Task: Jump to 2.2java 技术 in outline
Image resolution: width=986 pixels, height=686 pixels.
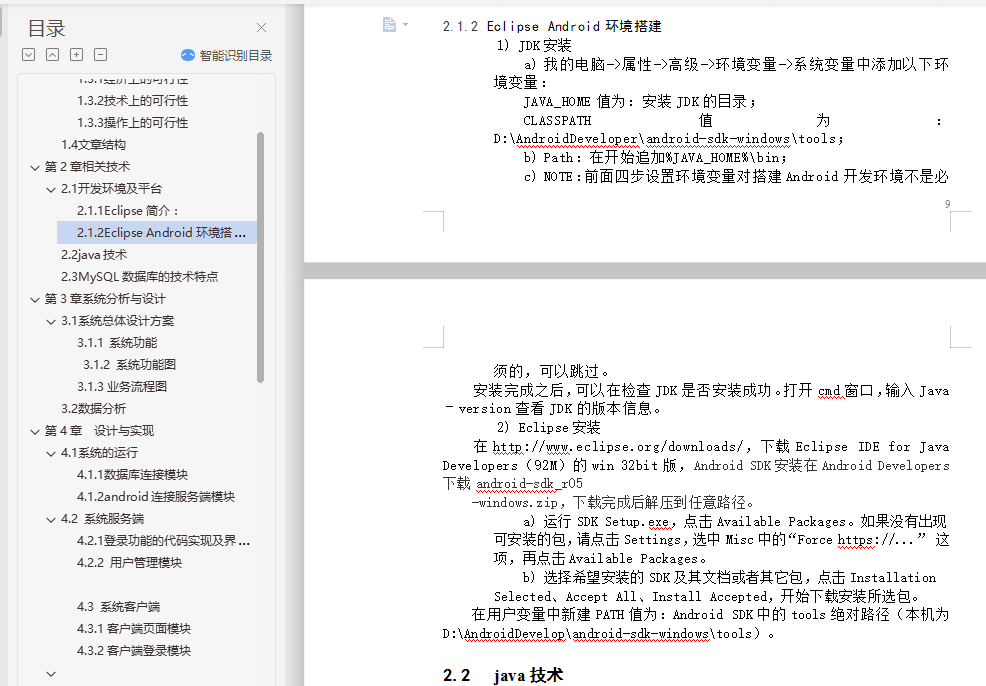Action: tap(94, 255)
